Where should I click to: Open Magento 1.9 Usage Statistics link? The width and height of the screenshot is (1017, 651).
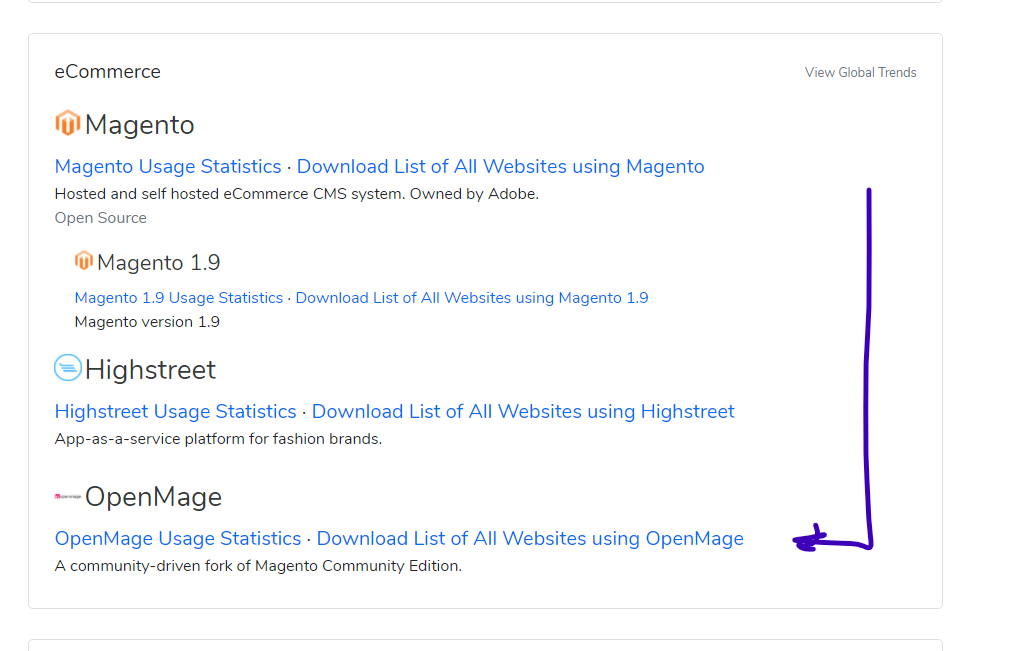[x=179, y=298]
